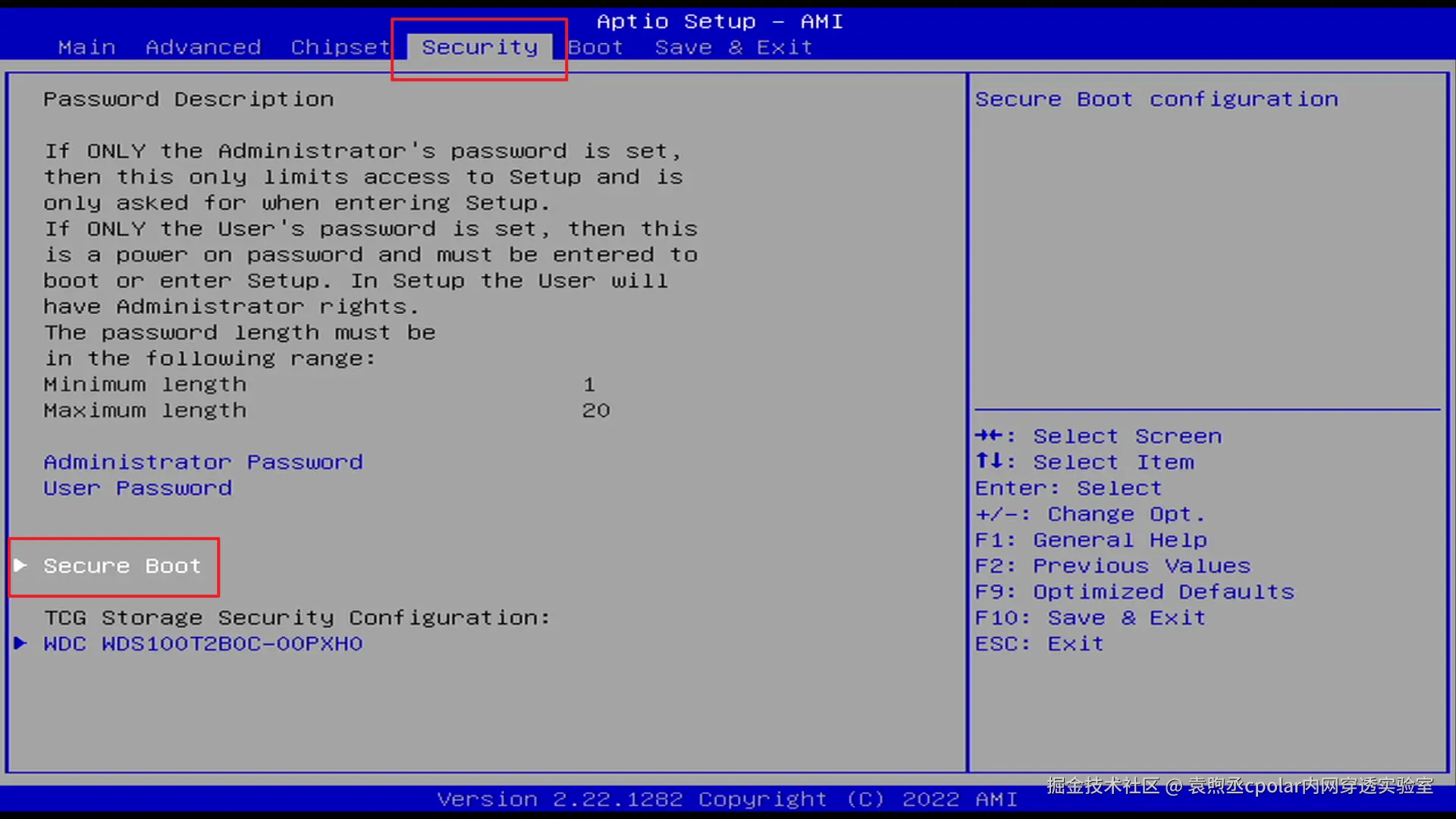
Task: Click the ESC Exit hint
Action: (1039, 643)
